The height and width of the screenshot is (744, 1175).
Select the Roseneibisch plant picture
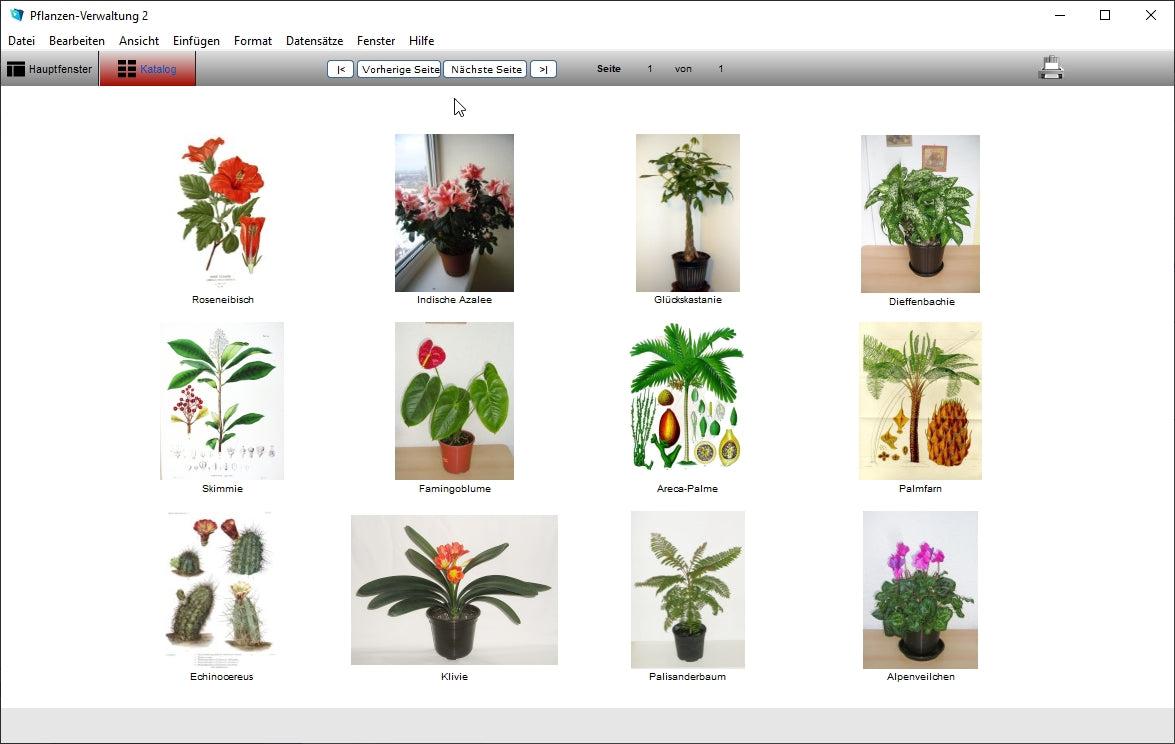click(222, 210)
